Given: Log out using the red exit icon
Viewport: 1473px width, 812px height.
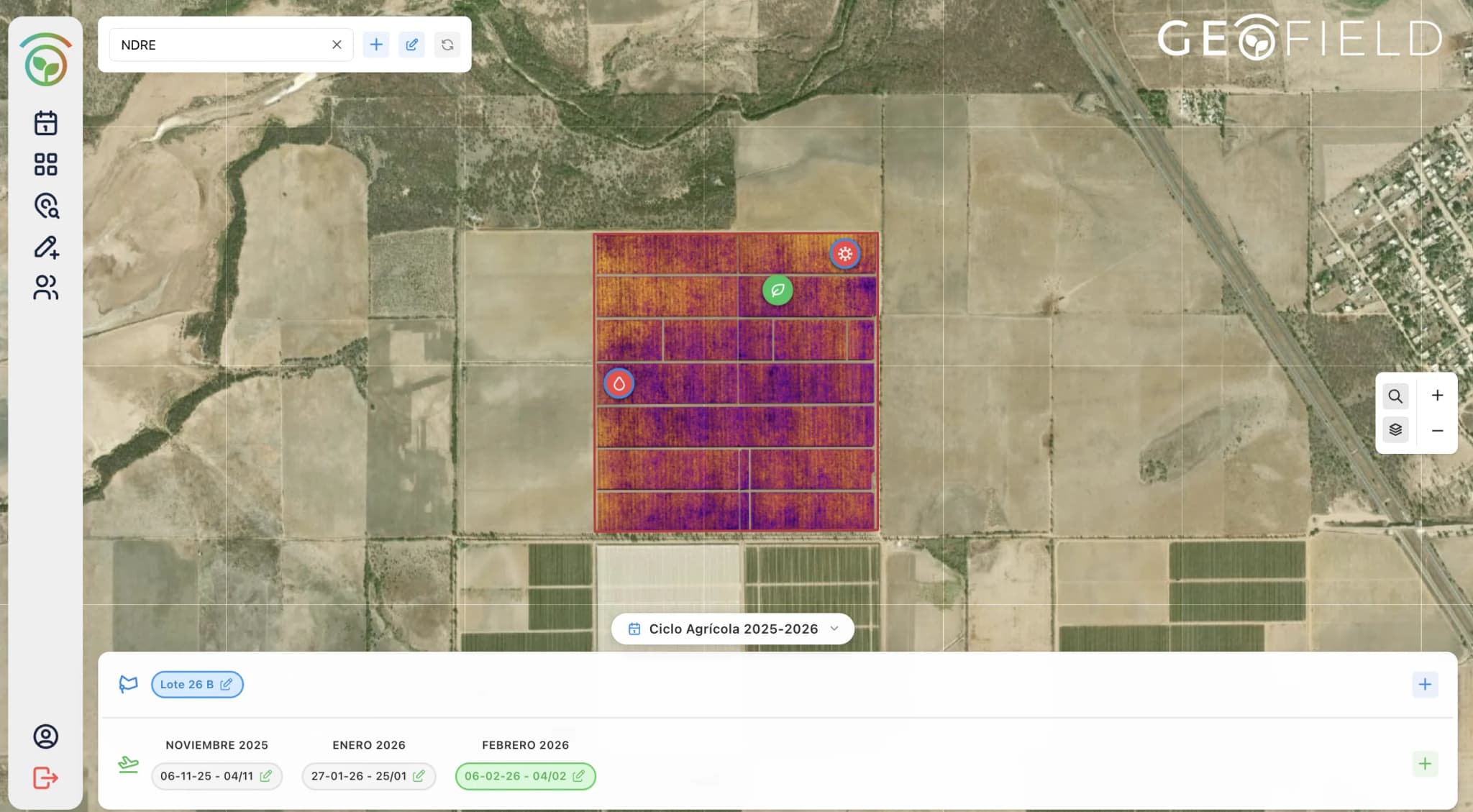Looking at the screenshot, I should click(45, 777).
